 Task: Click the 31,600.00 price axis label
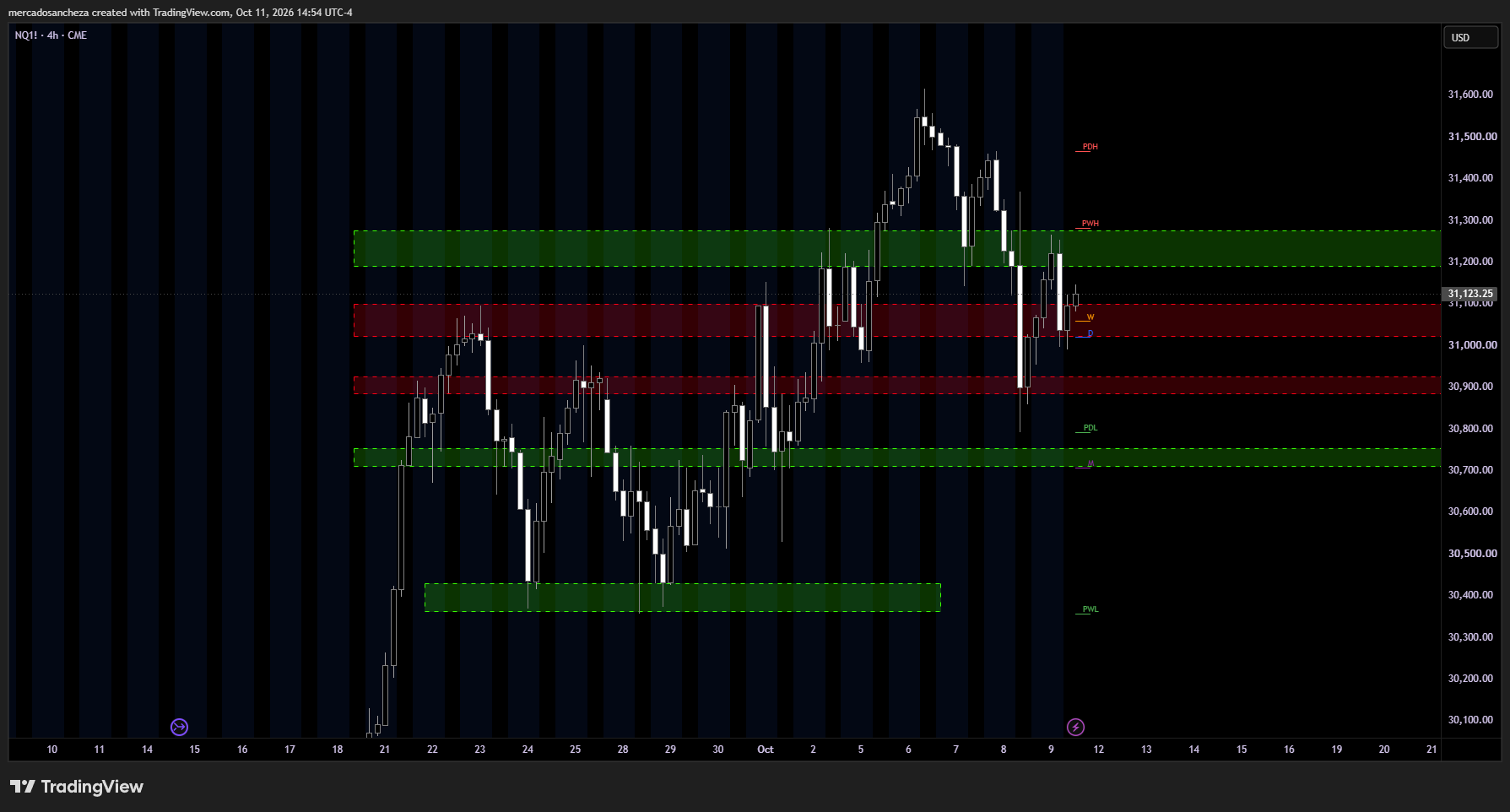point(1470,95)
